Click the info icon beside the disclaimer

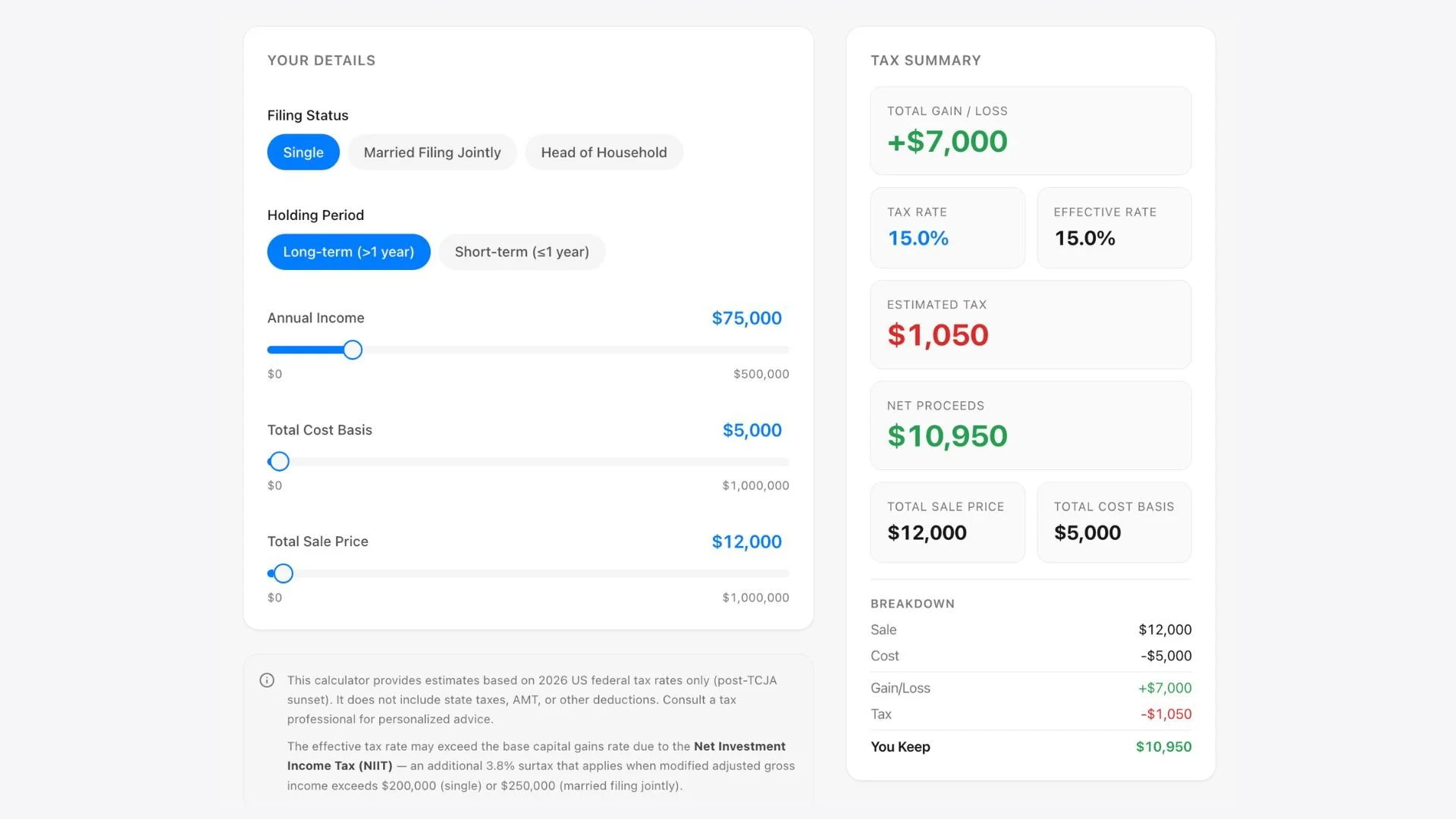[x=267, y=680]
